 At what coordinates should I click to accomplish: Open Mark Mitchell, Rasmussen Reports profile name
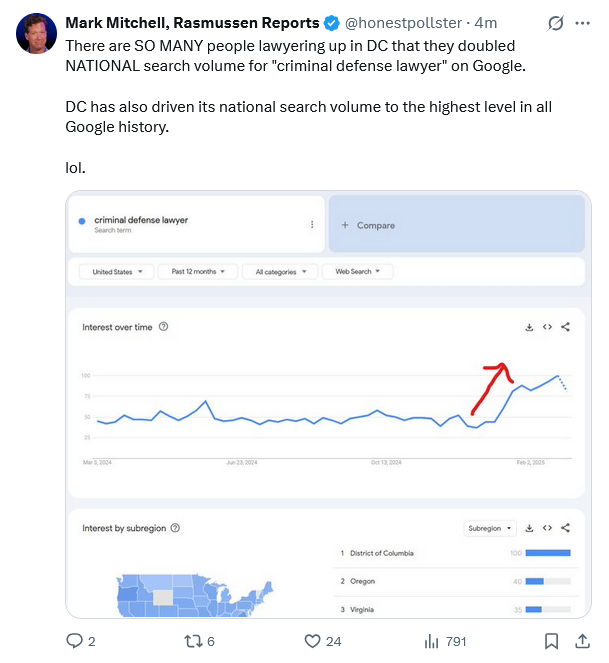pos(192,23)
